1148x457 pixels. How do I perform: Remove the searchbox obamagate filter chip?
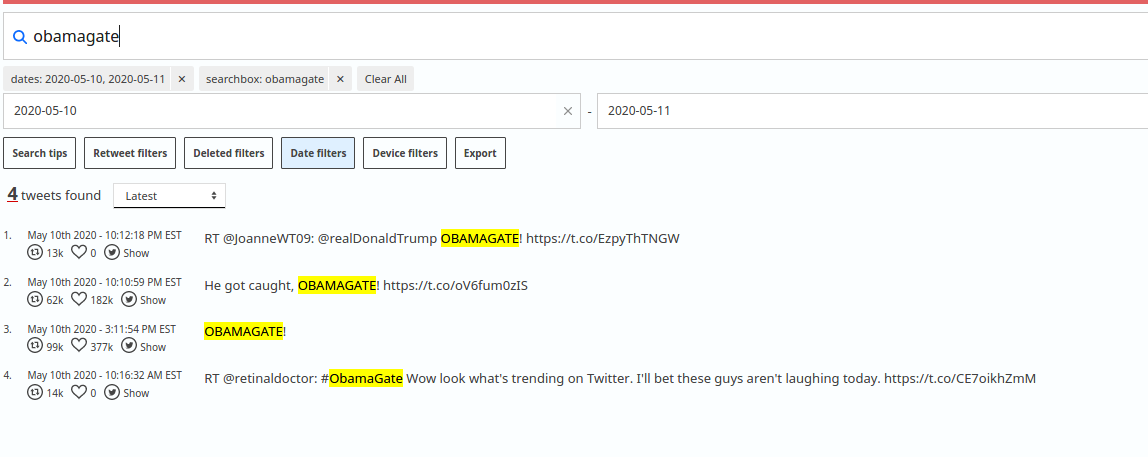pos(340,79)
